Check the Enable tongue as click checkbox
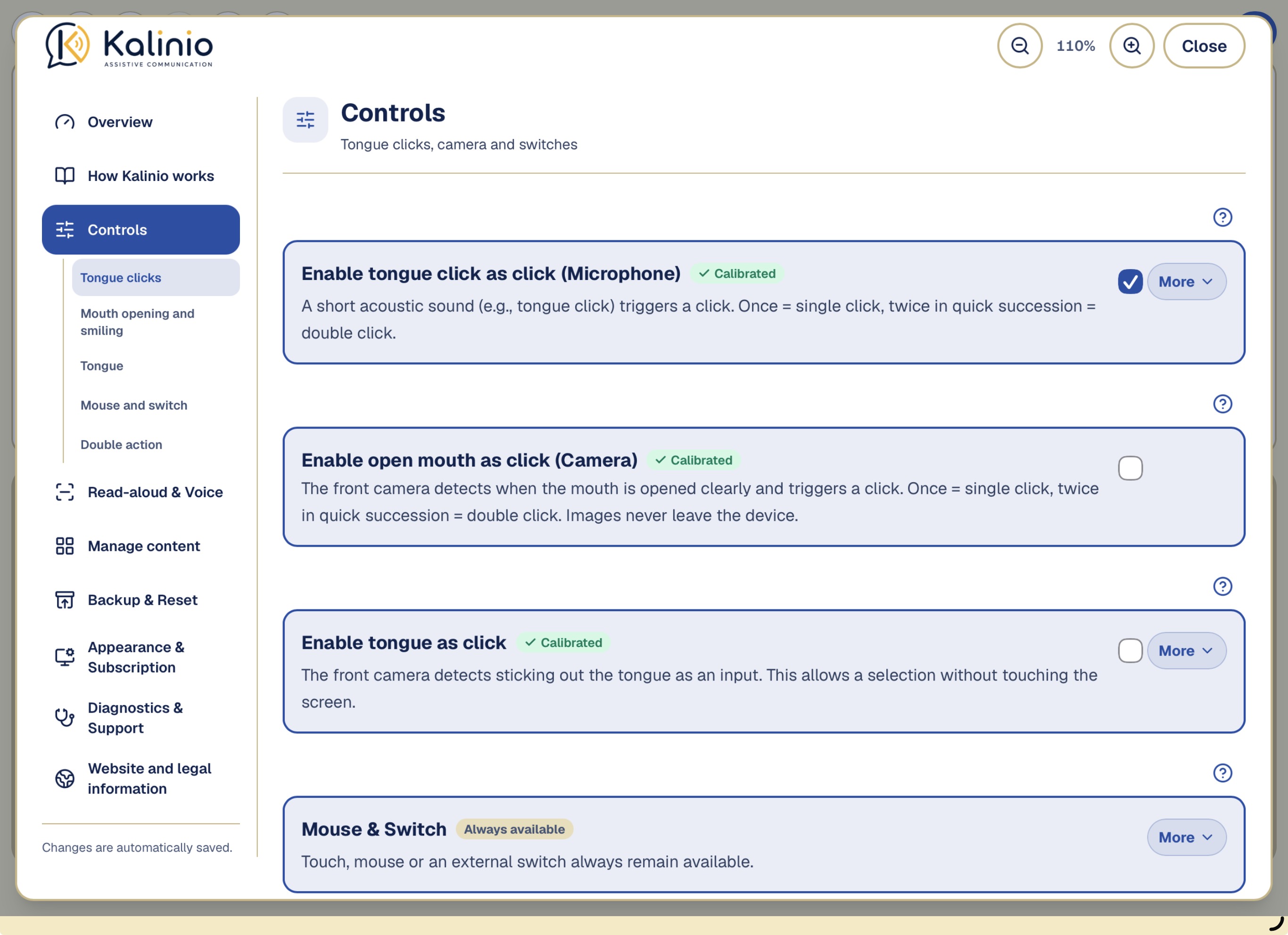1288x935 pixels. (1130, 650)
